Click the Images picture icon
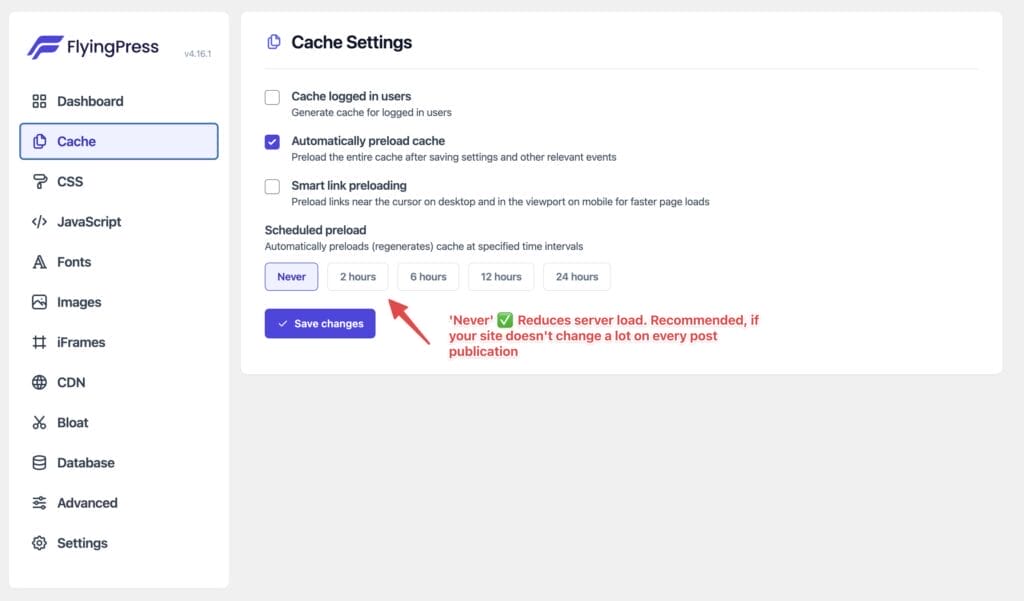The image size is (1024, 601). [40, 302]
